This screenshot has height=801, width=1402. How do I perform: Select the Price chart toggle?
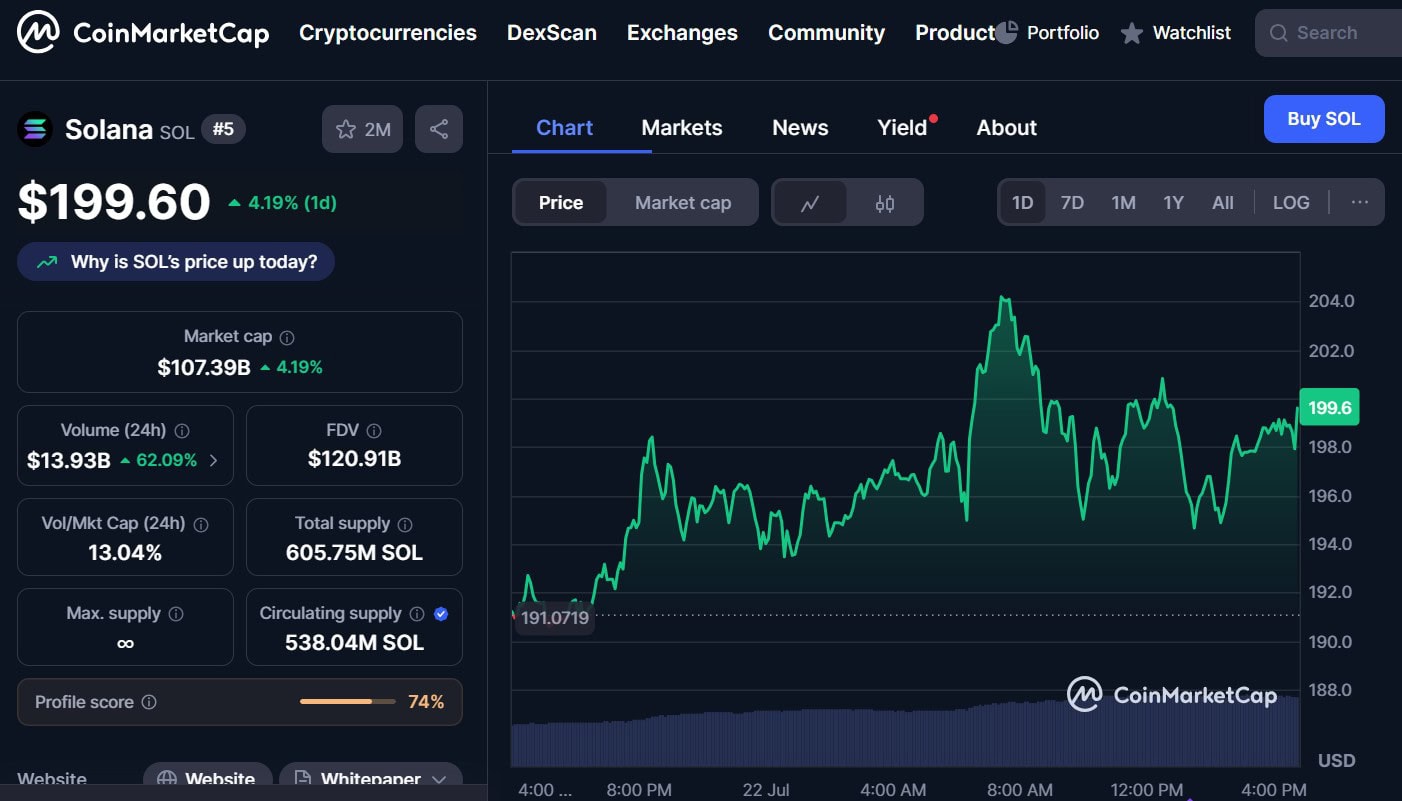pyautogui.click(x=560, y=203)
